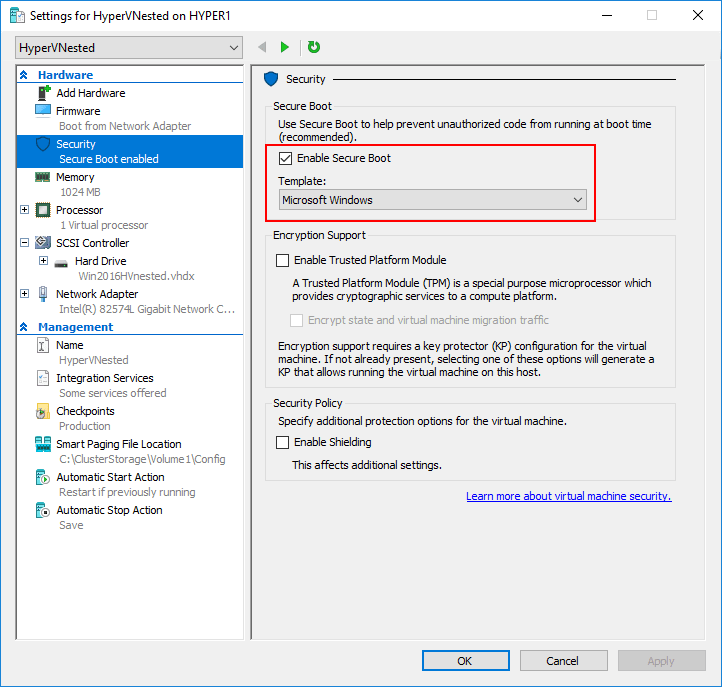Select SCSI Controller in the tree
The height and width of the screenshot is (687, 722).
[x=93, y=243]
